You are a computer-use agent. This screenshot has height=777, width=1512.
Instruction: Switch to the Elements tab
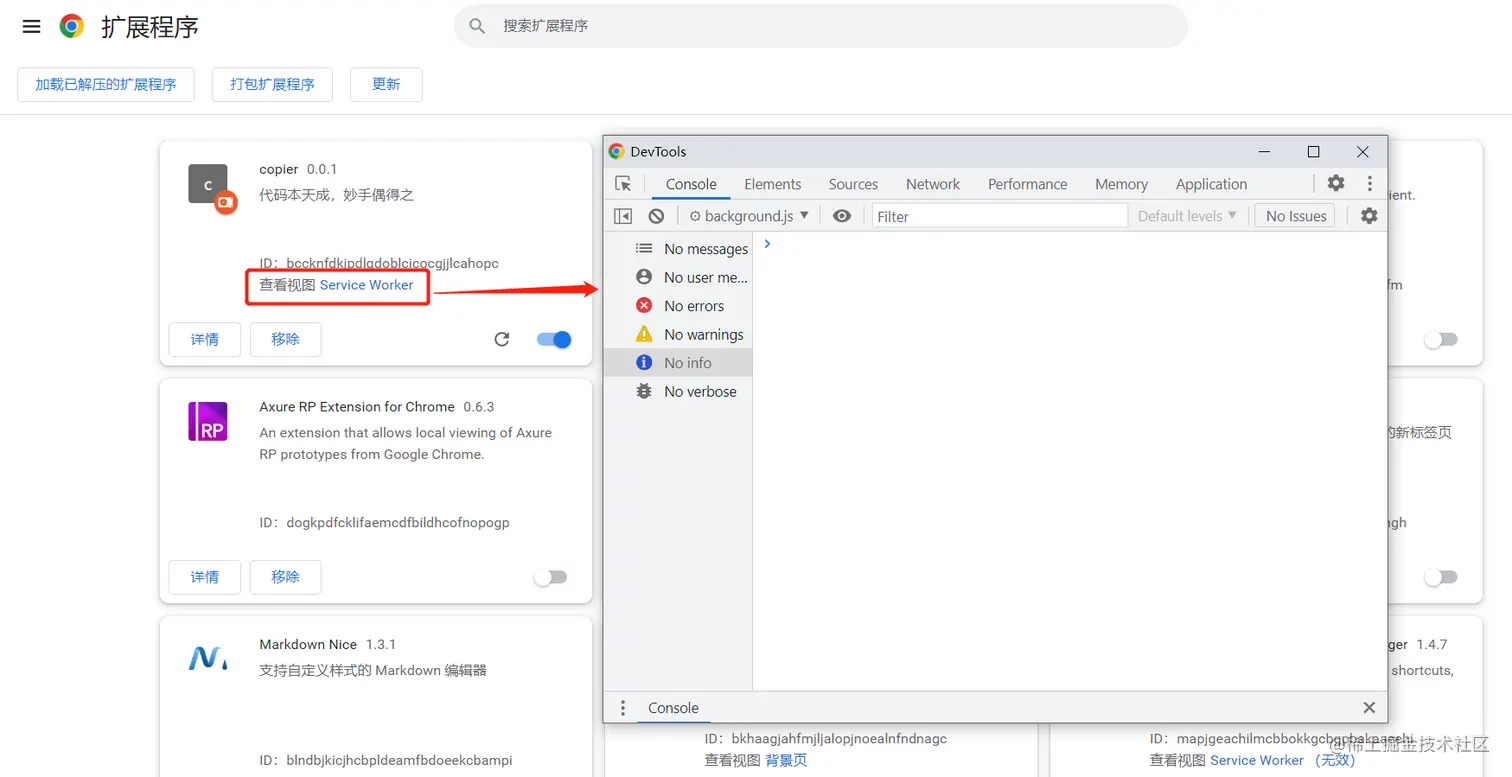[x=773, y=184]
